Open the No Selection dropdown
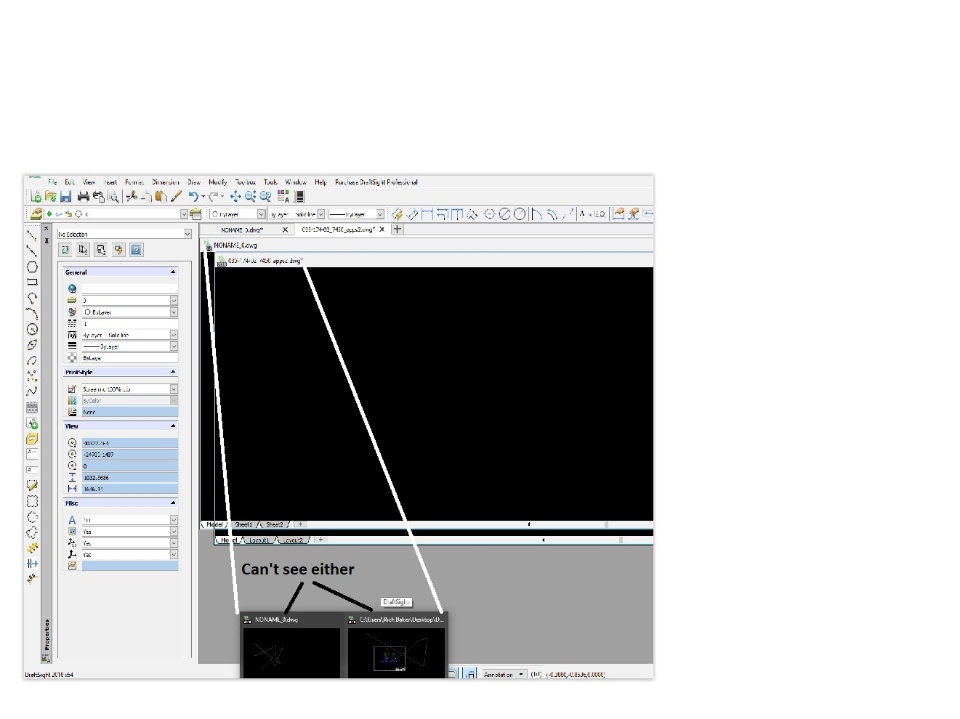960x719 pixels. tap(124, 234)
